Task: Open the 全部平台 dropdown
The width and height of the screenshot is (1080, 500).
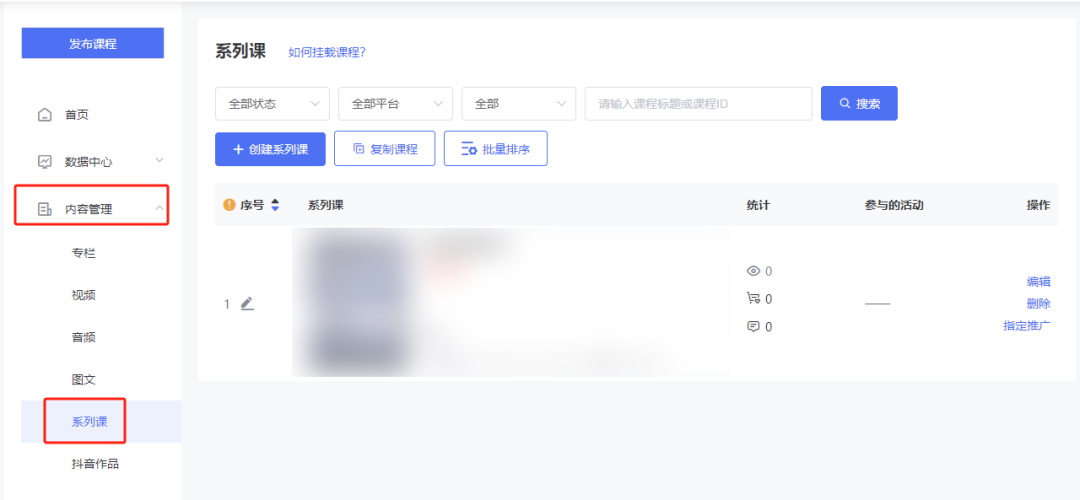Action: [395, 104]
